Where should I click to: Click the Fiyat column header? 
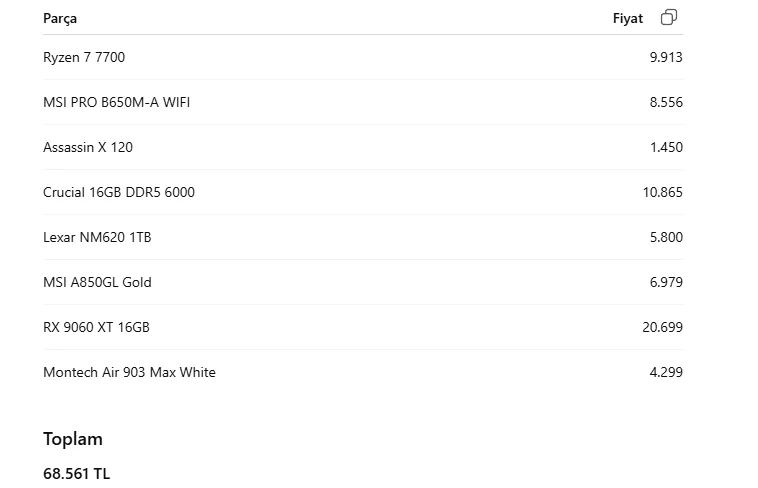[628, 18]
